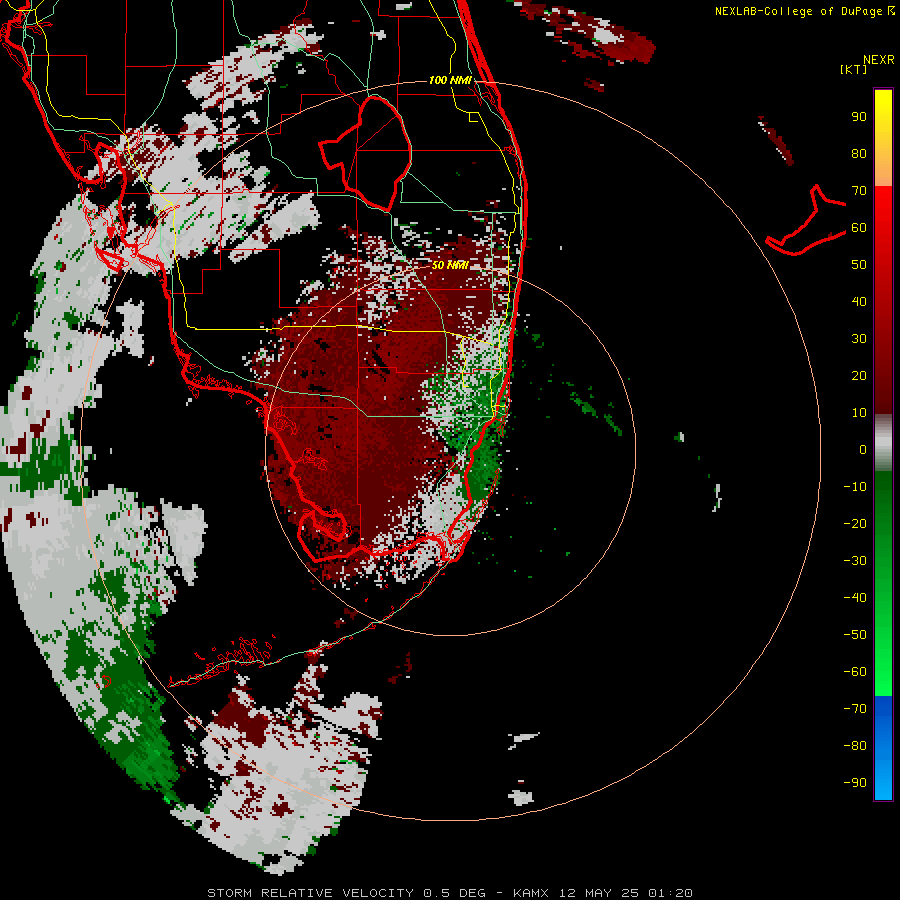Viewport: 900px width, 900px height.
Task: Click the [KT] units label
Action: [x=854, y=69]
